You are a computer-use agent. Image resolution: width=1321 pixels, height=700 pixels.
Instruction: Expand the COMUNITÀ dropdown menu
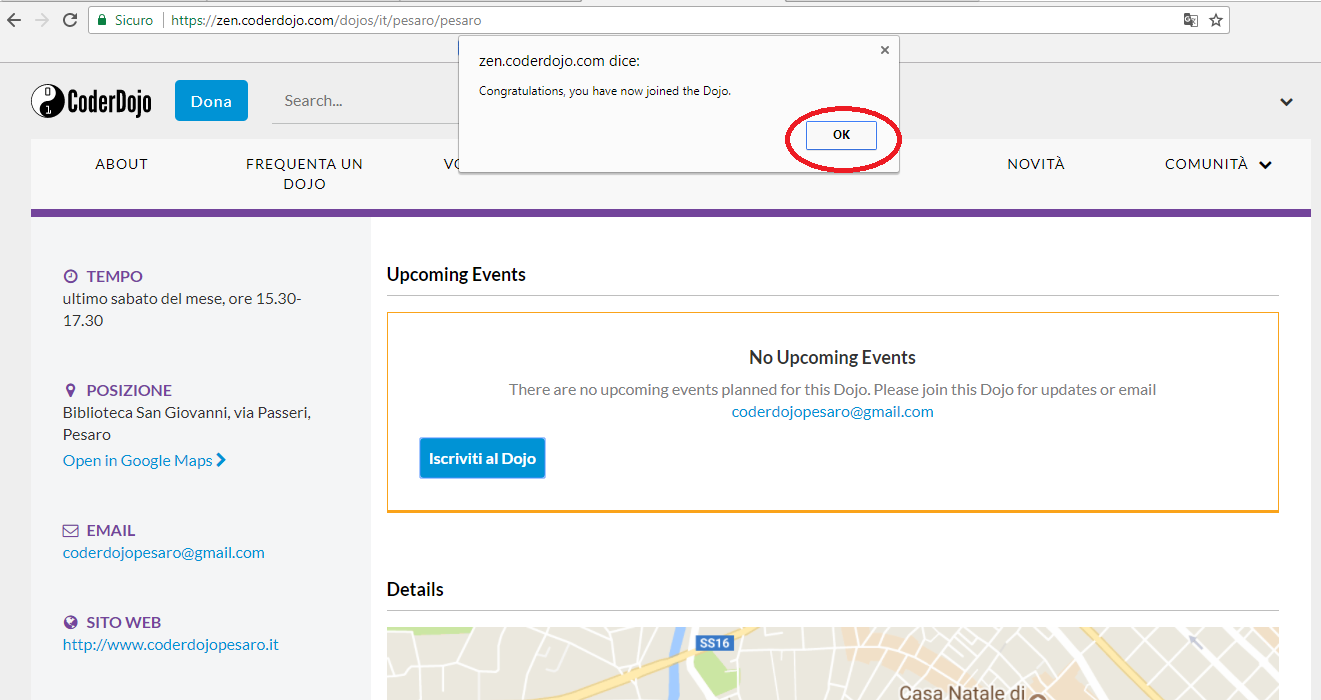point(1218,165)
